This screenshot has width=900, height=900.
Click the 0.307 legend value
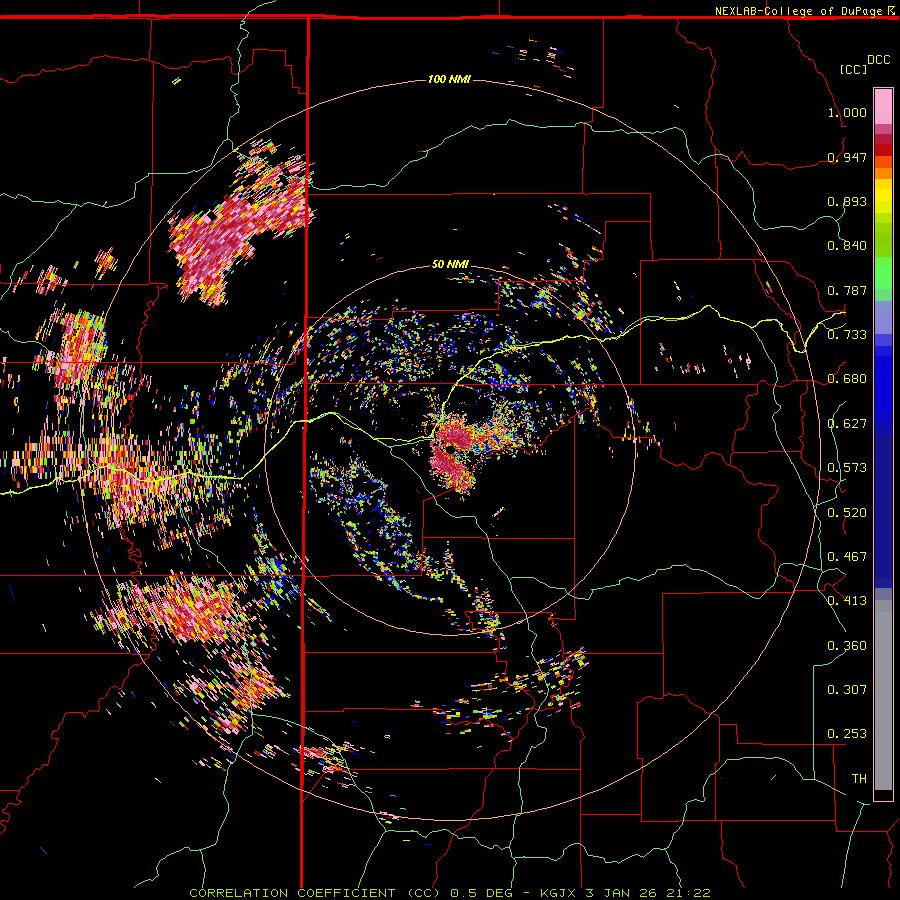(x=847, y=690)
